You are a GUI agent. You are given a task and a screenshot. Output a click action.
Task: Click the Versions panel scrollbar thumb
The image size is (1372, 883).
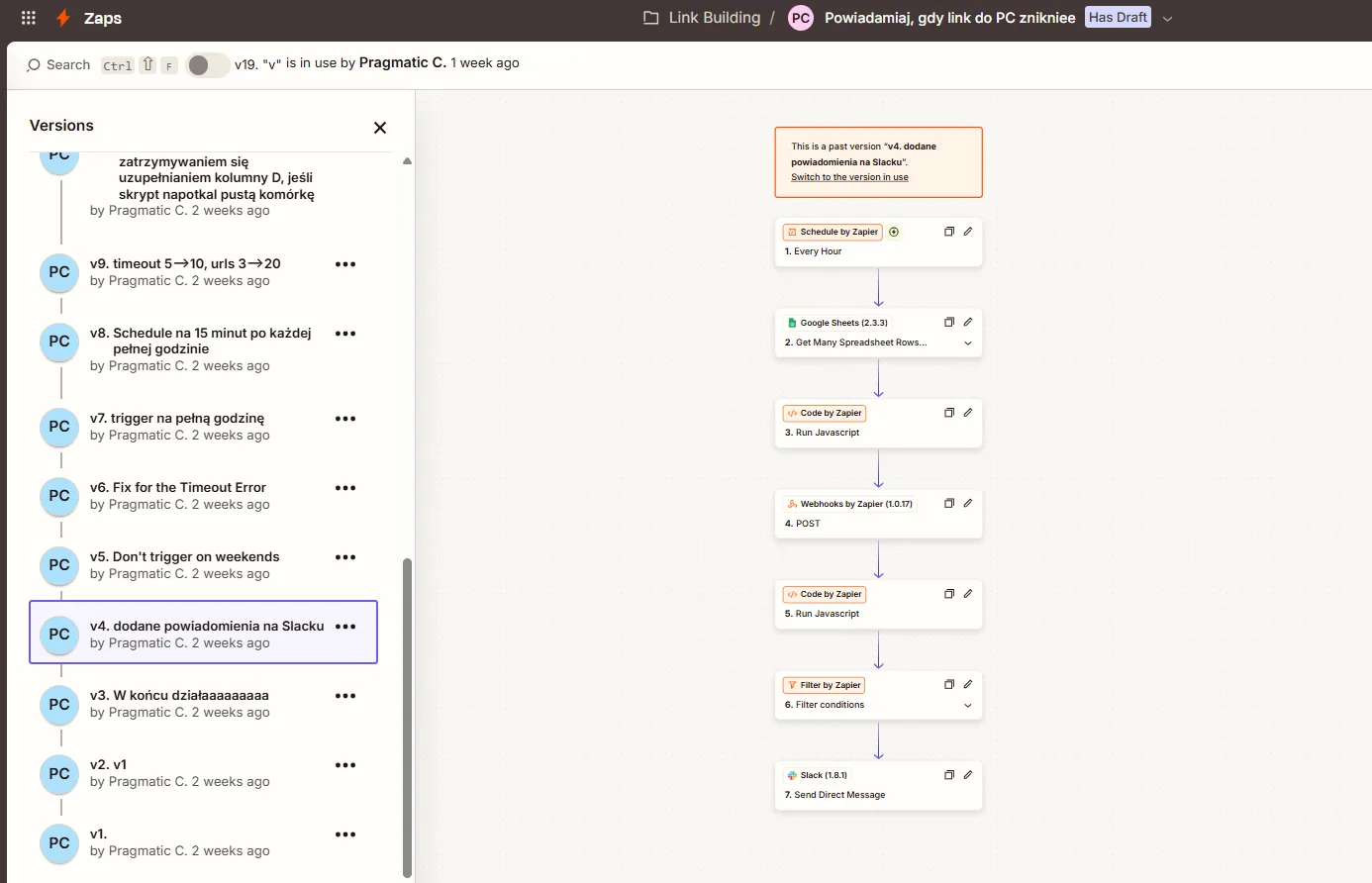[x=407, y=718]
